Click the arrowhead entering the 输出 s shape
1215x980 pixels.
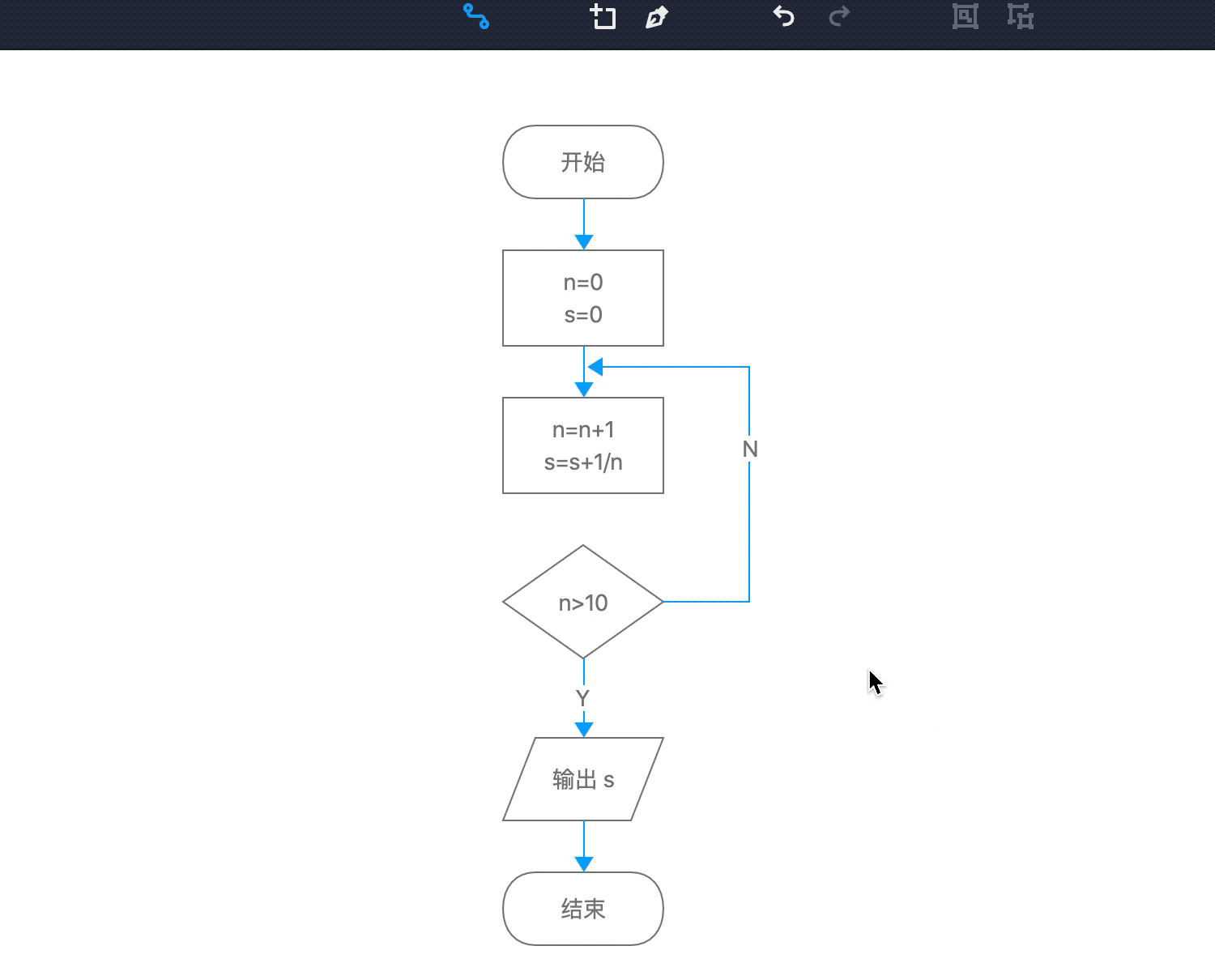click(x=584, y=729)
